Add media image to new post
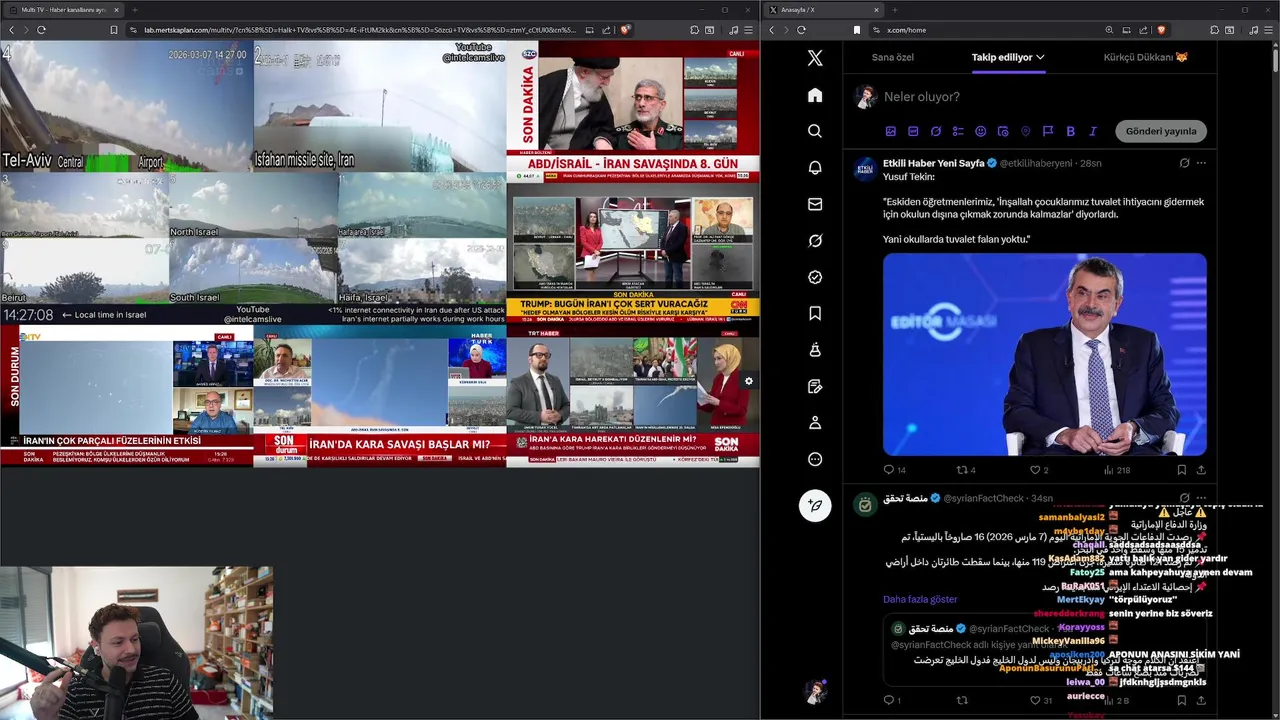 point(891,131)
